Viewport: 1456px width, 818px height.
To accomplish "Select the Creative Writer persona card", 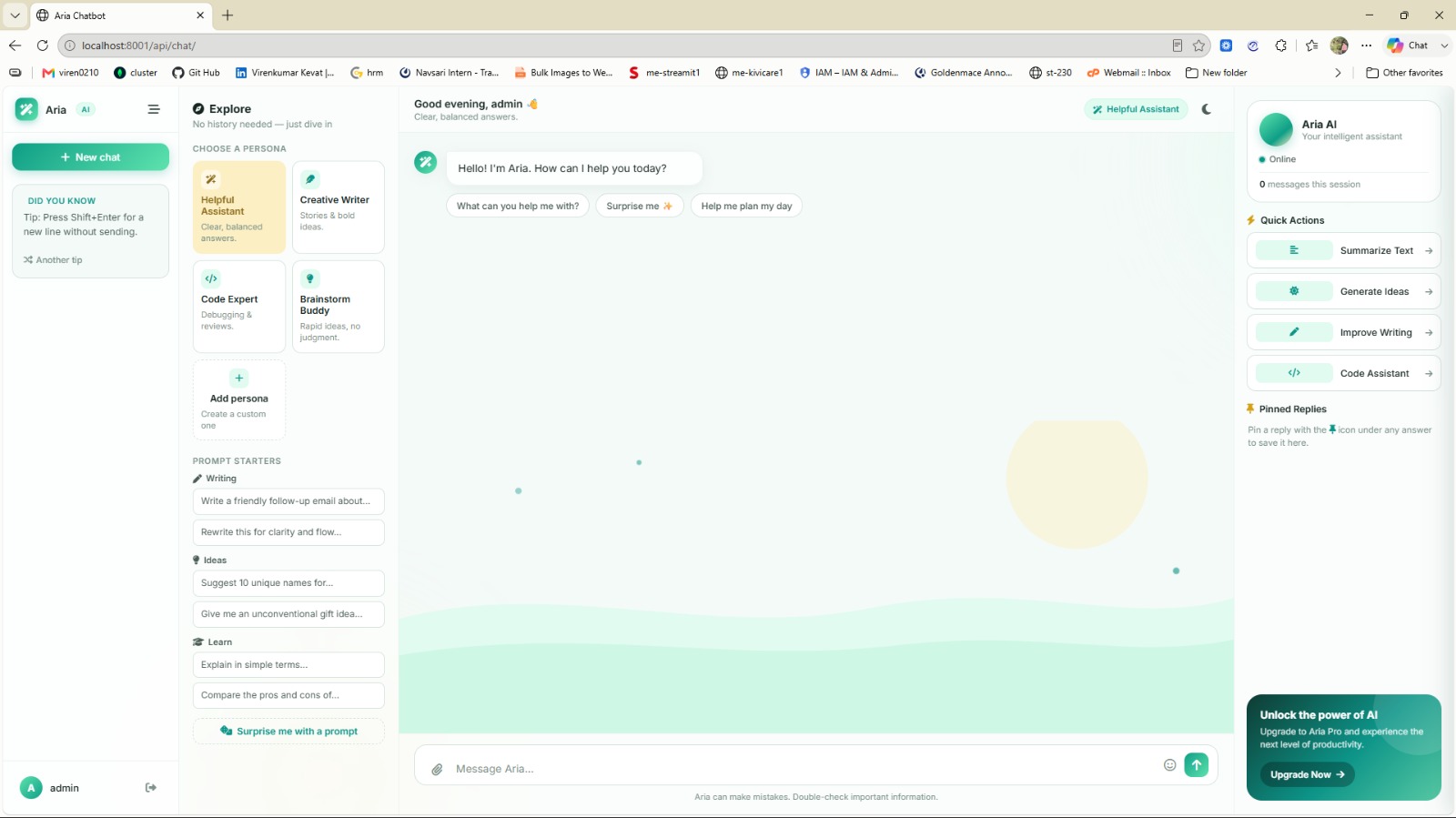I will (339, 207).
